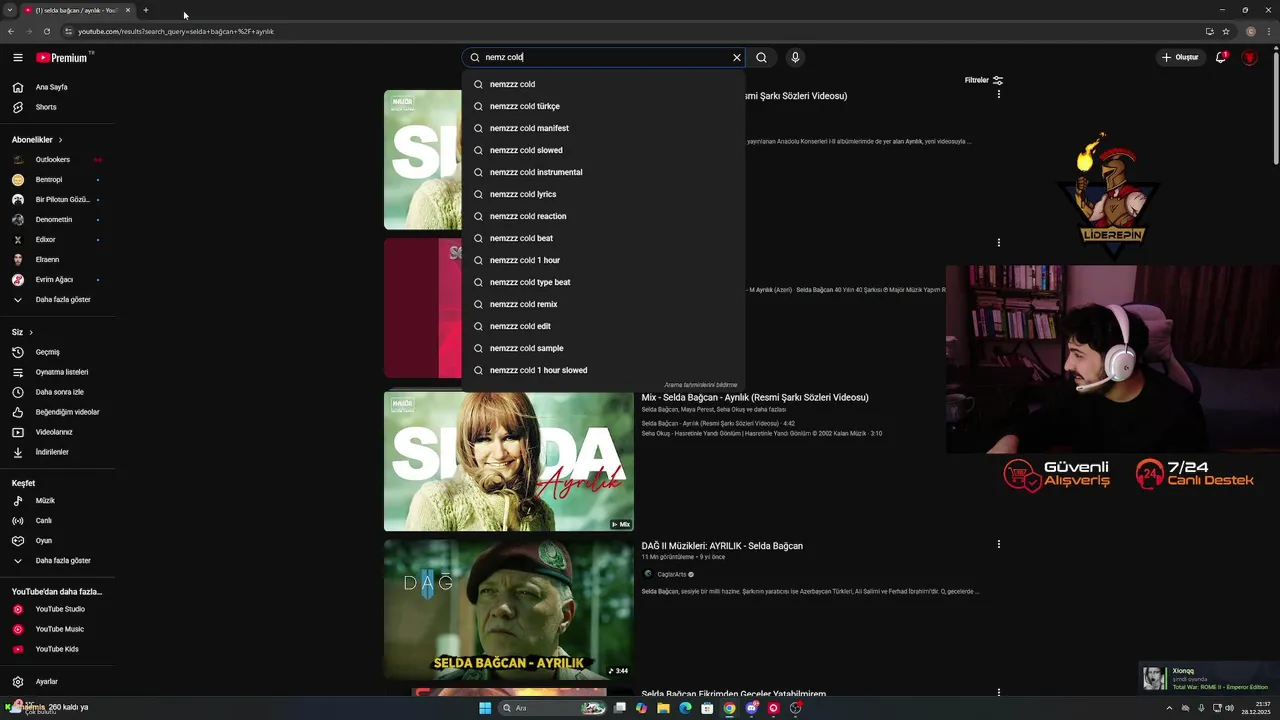The width and height of the screenshot is (1280, 720).
Task: Open 'Mix - Selda Bağcan - Ayrılık' title
Action: click(x=755, y=398)
